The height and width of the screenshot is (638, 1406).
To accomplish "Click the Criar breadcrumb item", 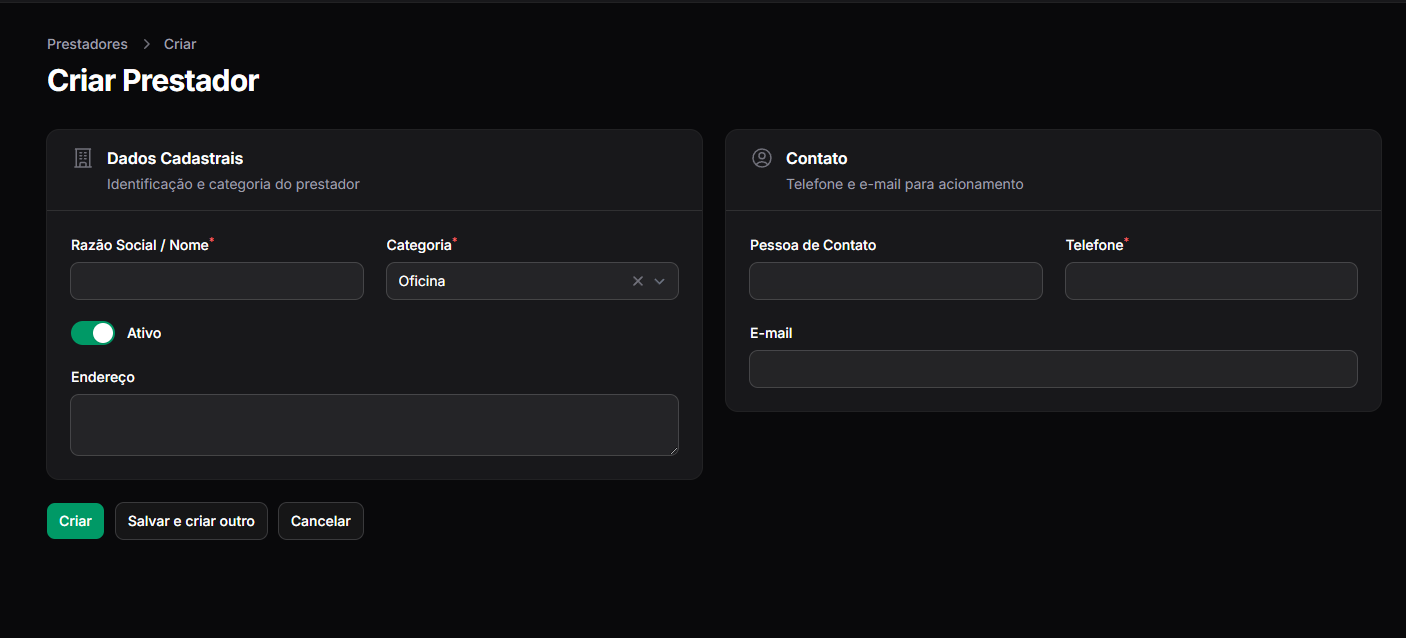I will pos(180,44).
